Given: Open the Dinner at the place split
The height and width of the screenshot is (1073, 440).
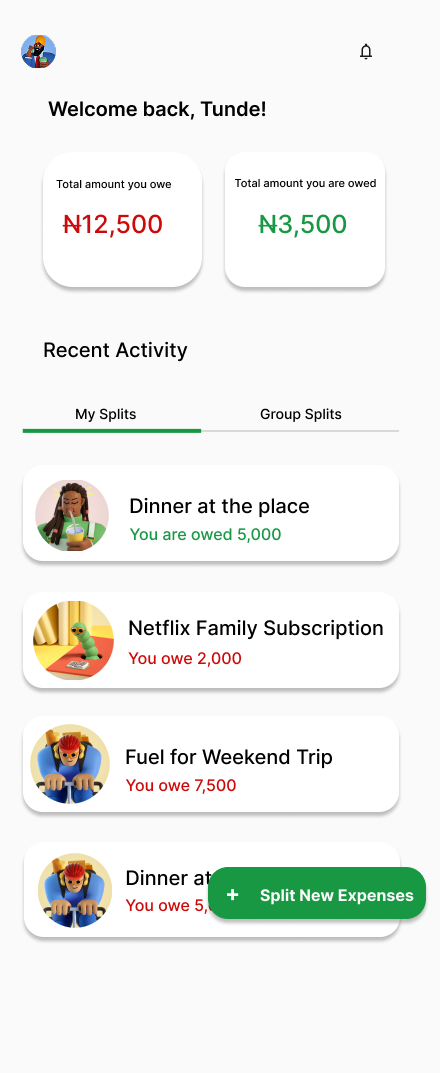Looking at the screenshot, I should (x=211, y=513).
